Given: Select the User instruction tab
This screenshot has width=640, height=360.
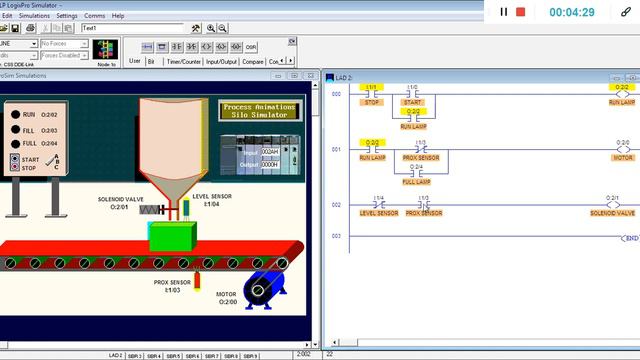Looking at the screenshot, I should [x=135, y=61].
